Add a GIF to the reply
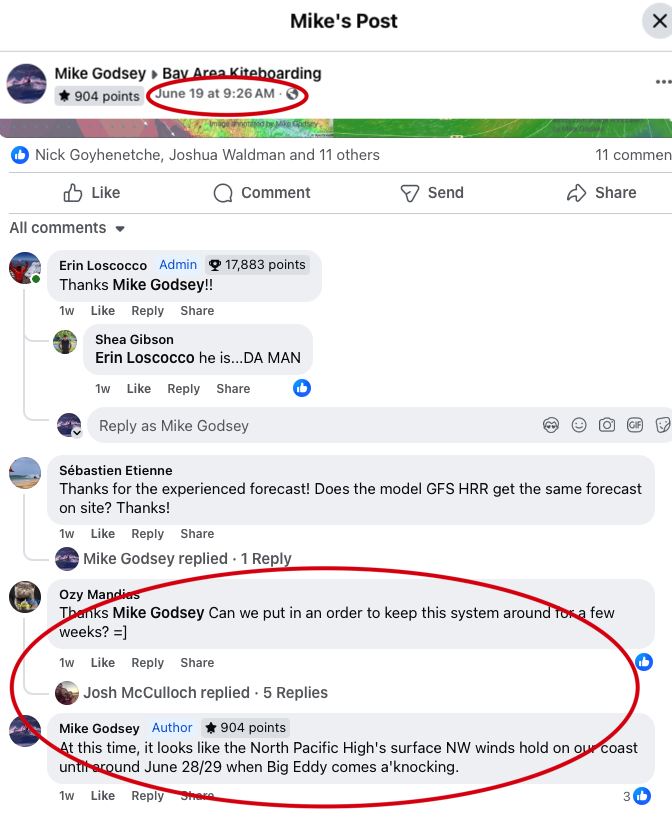The image size is (672, 815). click(x=635, y=426)
